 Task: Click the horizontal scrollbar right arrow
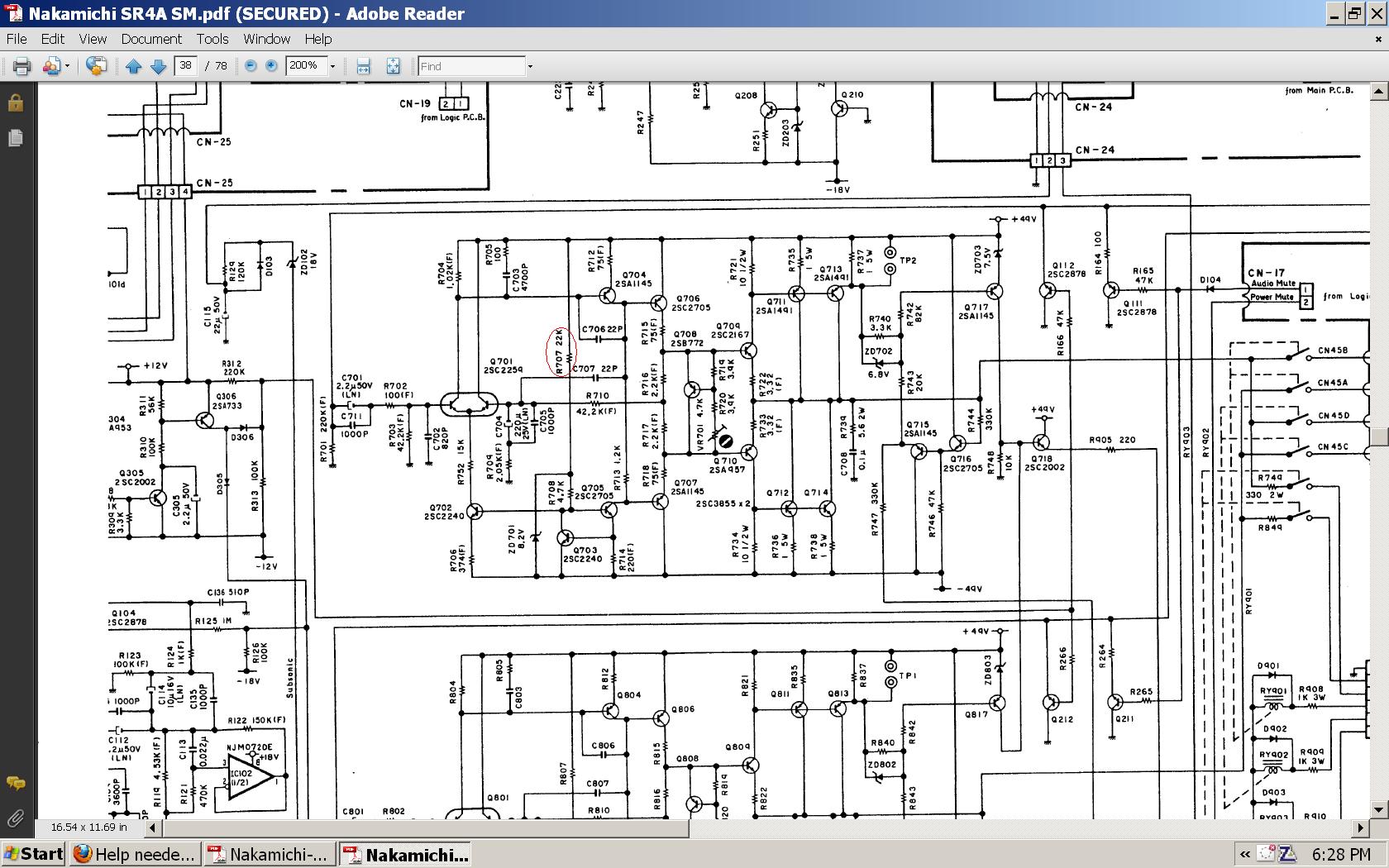click(1361, 827)
